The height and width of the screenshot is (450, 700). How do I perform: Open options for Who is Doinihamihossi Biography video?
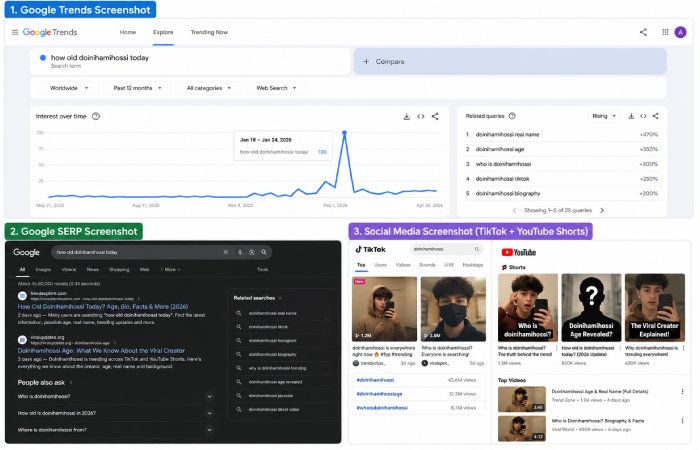tap(682, 421)
